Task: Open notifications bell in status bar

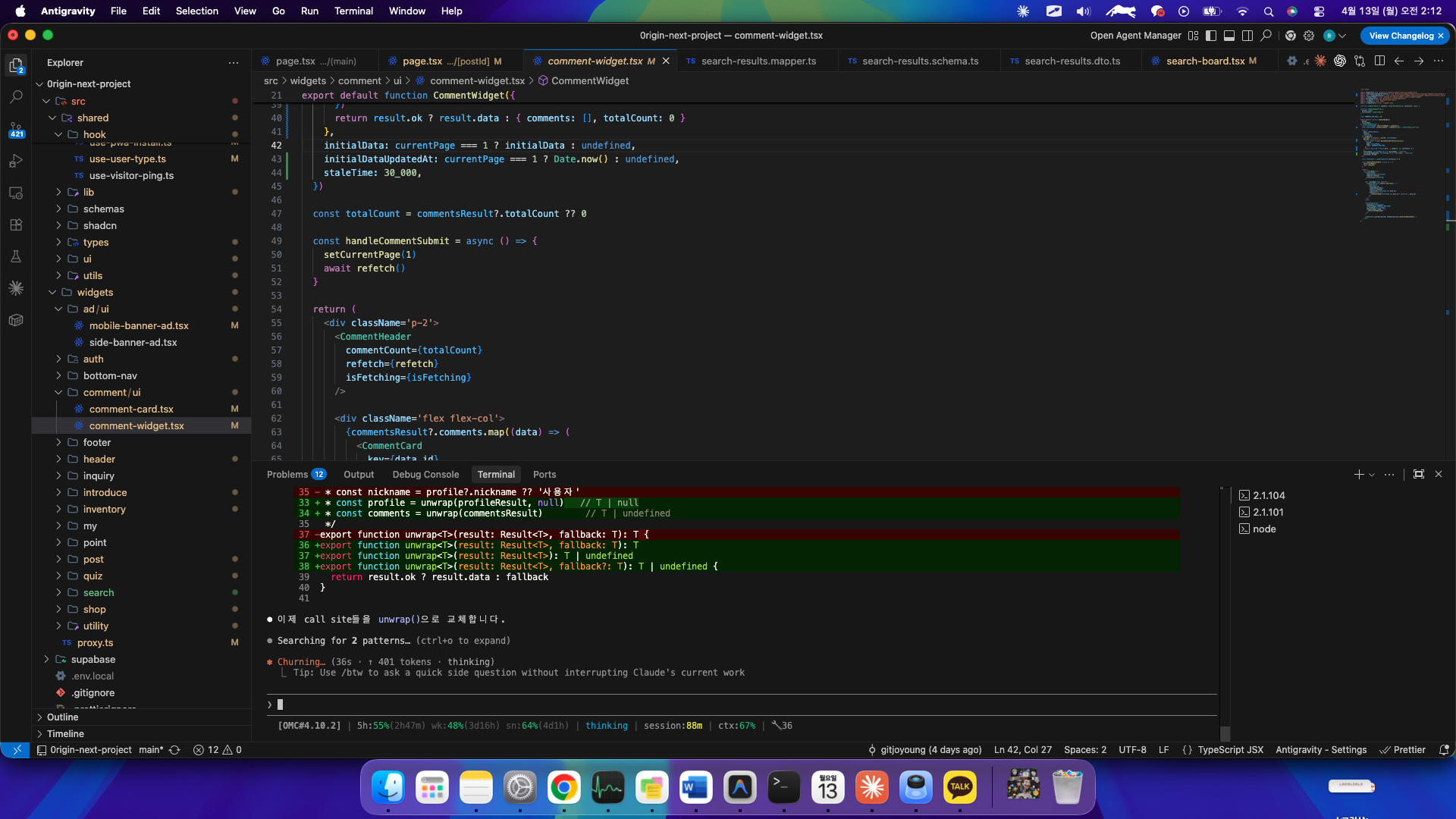Action: [x=1443, y=750]
